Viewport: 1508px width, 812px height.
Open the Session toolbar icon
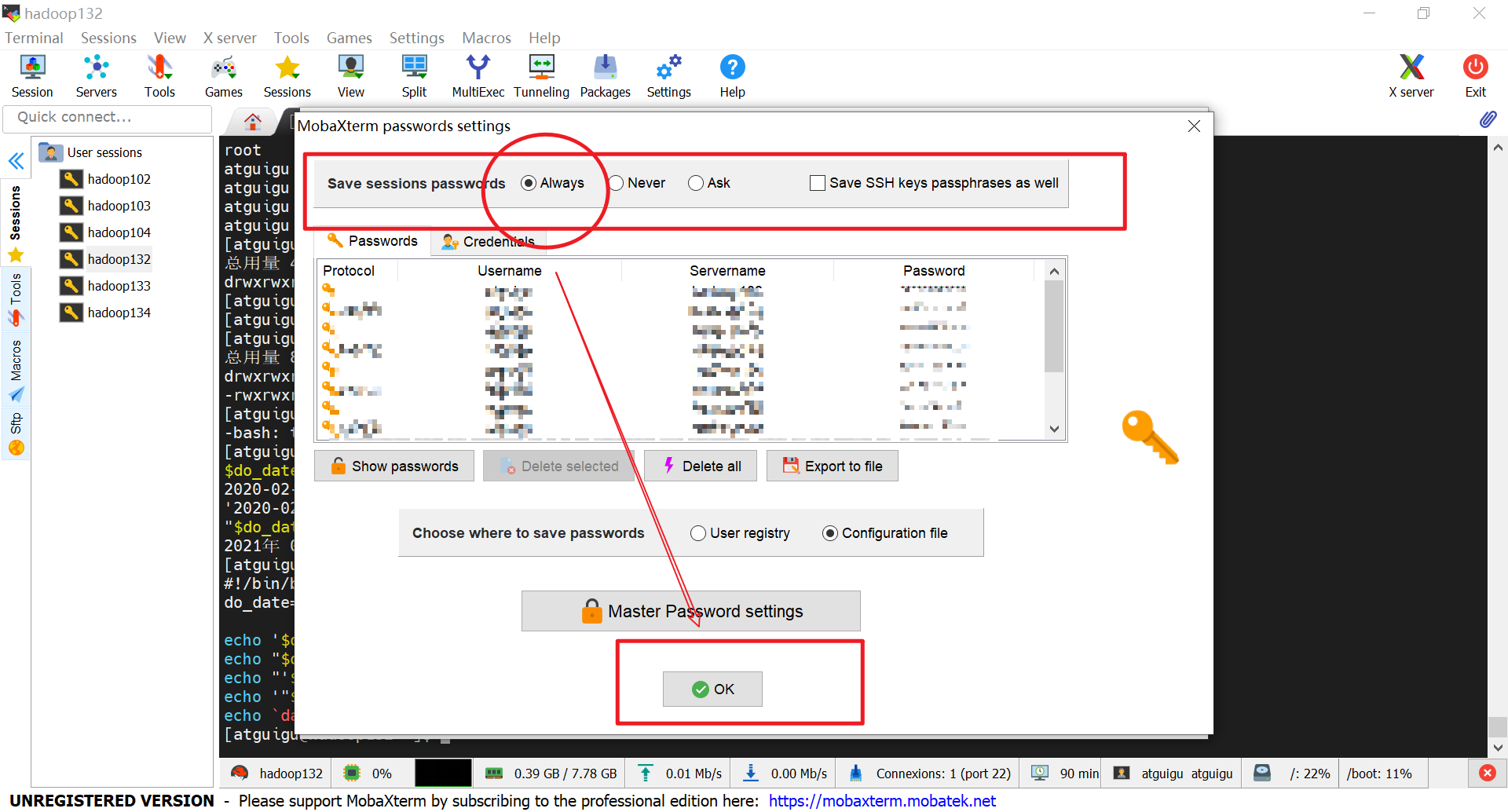pyautogui.click(x=32, y=76)
